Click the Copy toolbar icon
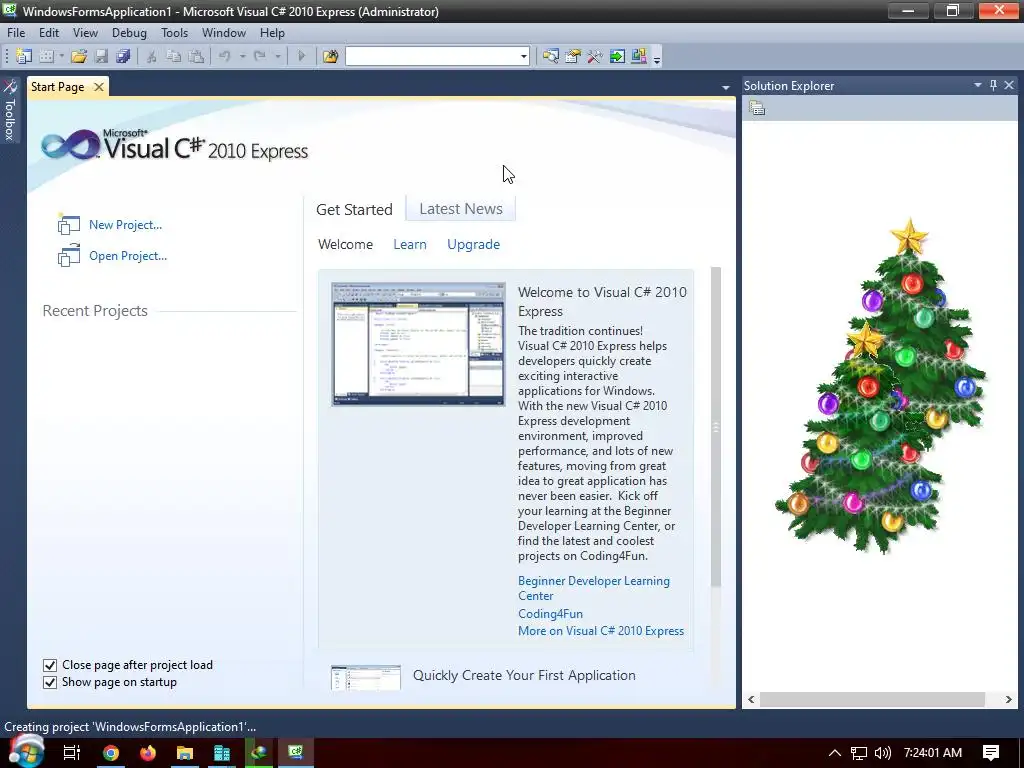This screenshot has width=1024, height=768. (x=174, y=57)
